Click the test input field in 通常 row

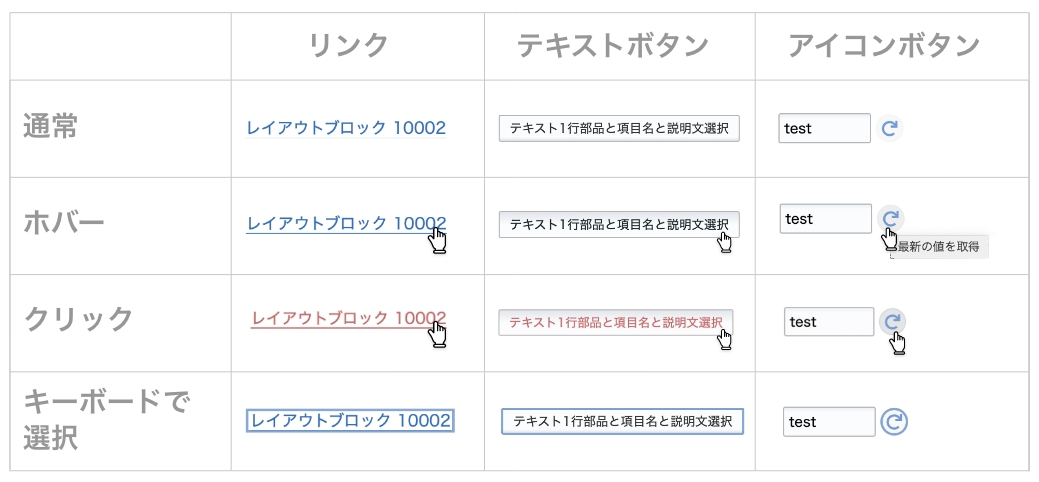point(824,128)
